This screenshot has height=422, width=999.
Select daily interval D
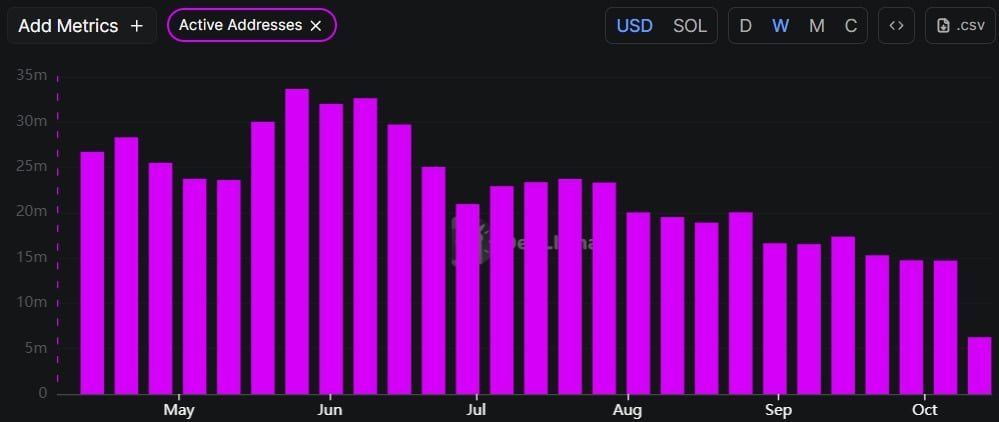pyautogui.click(x=745, y=26)
